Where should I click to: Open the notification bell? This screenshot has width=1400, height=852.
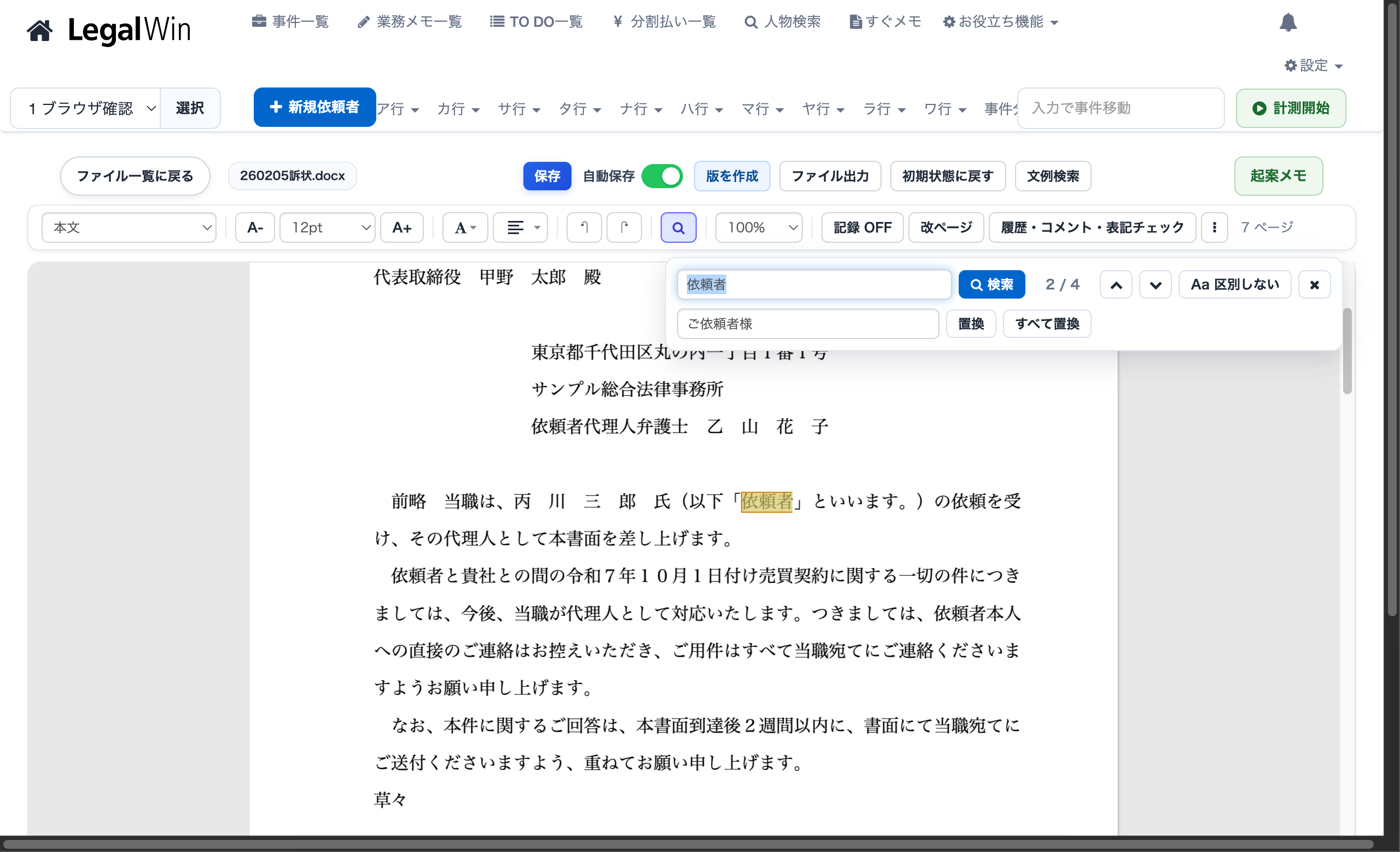[1287, 22]
